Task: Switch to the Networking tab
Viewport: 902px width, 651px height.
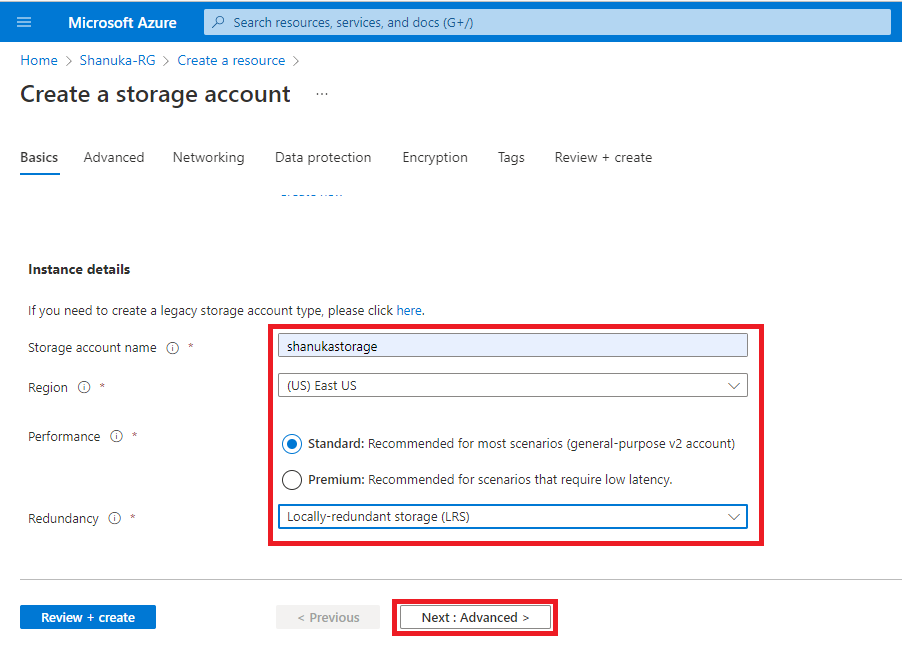Action: click(208, 158)
